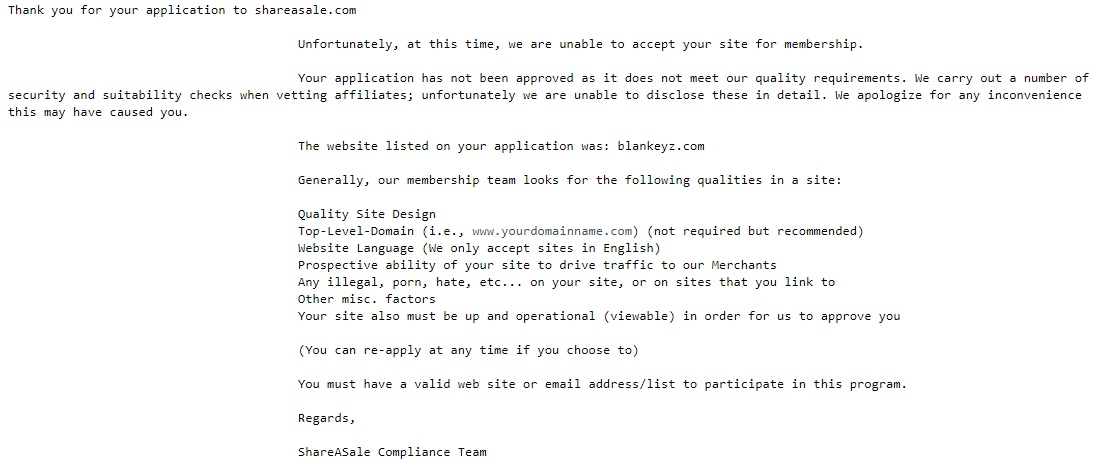Click the 'Regards,' closing text
1099x471 pixels.
click(x=327, y=418)
